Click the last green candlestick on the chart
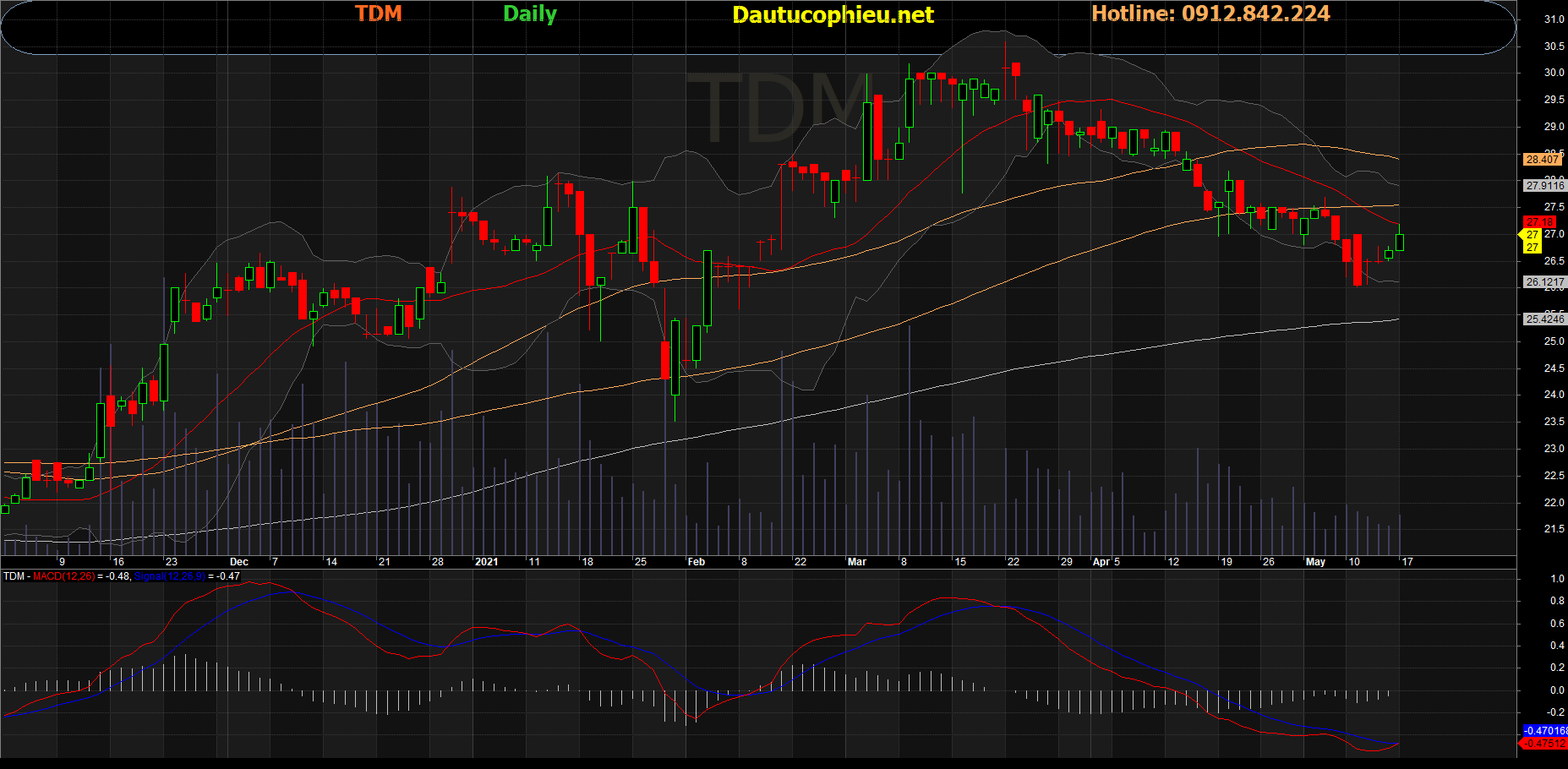 click(1400, 243)
